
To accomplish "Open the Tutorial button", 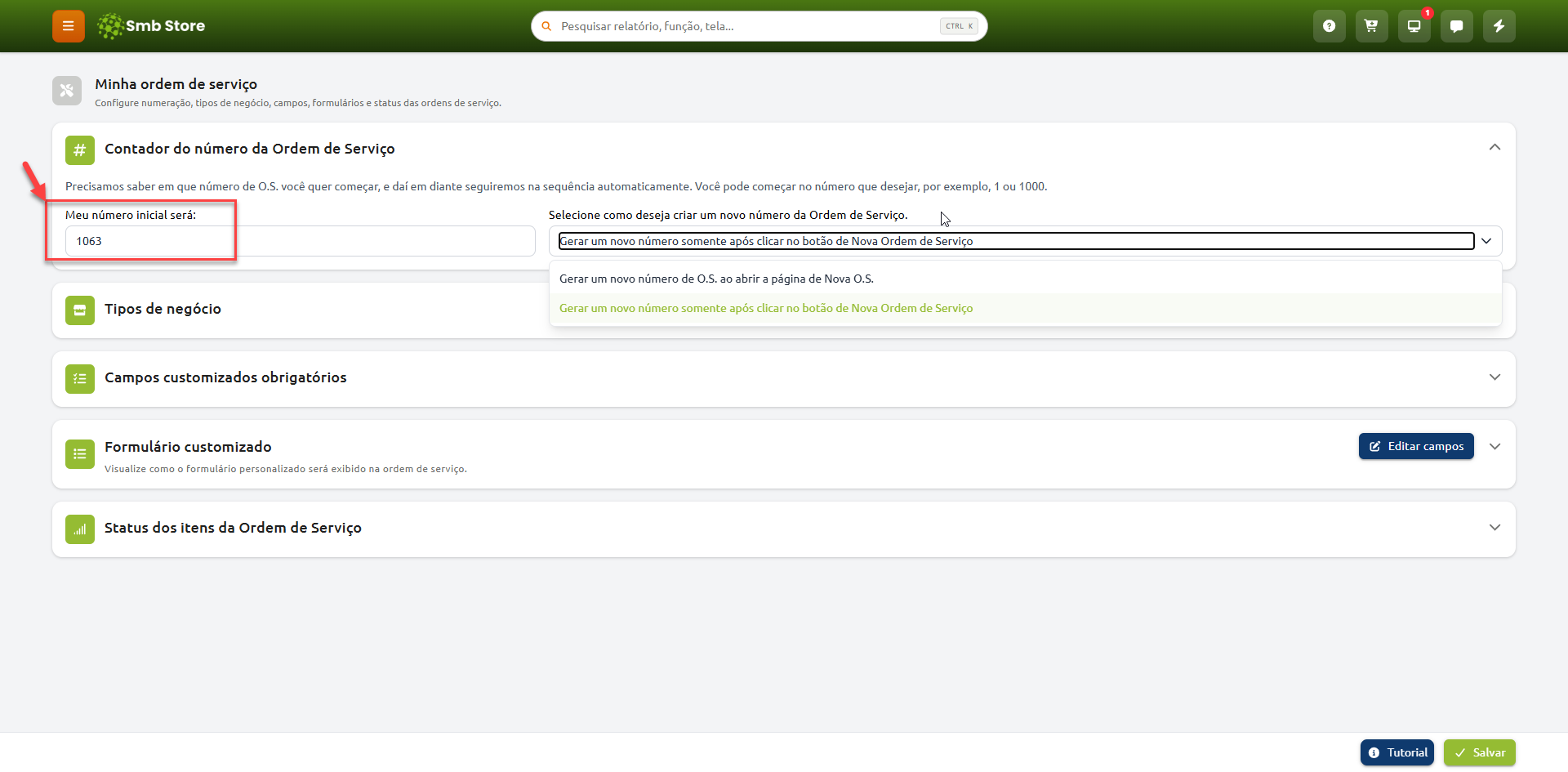I will (x=1397, y=752).
